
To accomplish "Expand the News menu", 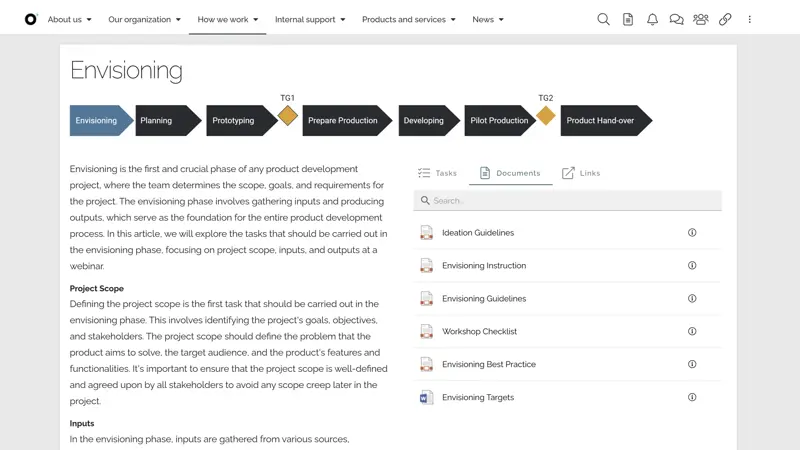I will [488, 19].
